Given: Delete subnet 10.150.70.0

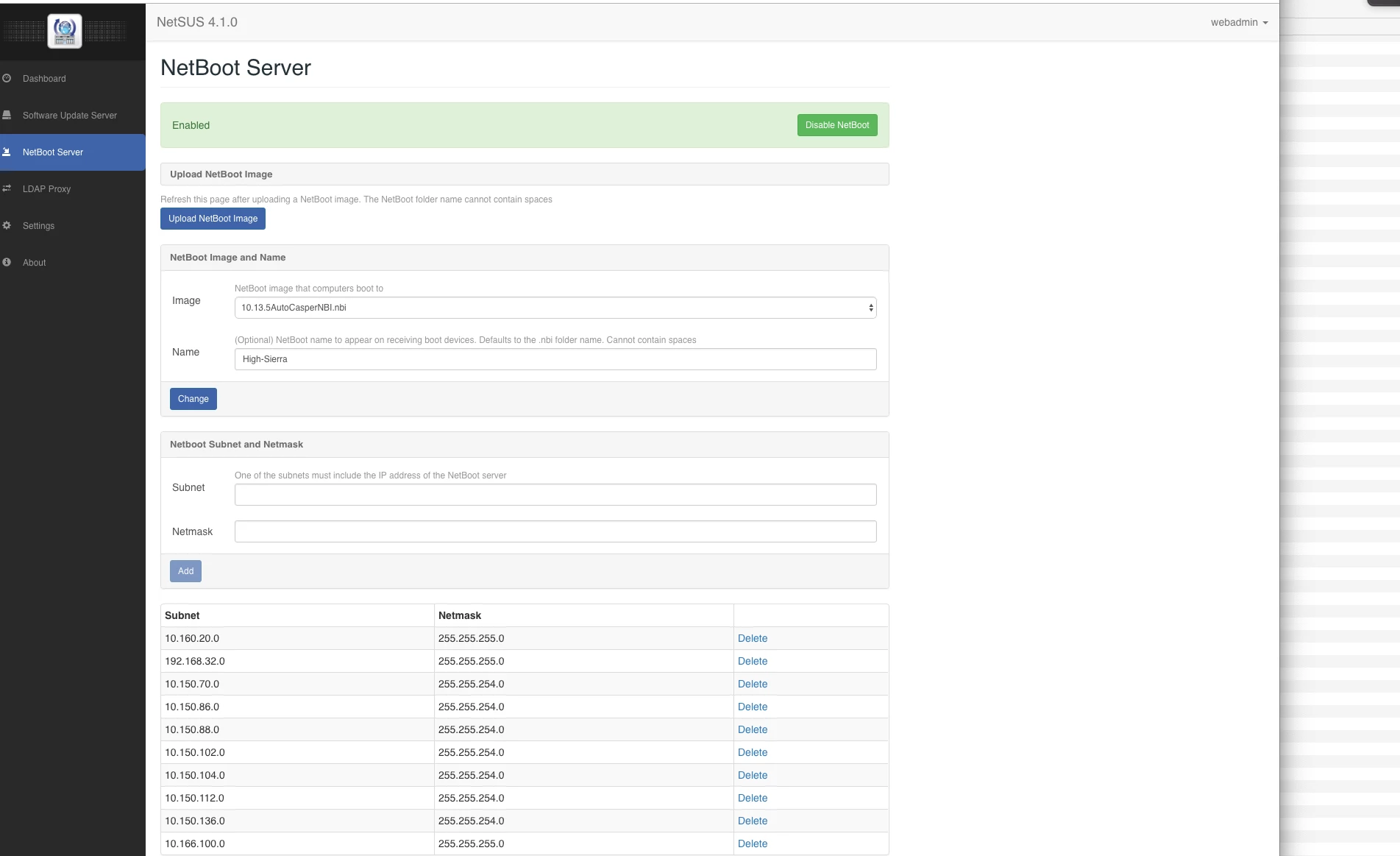Looking at the screenshot, I should pos(753,684).
